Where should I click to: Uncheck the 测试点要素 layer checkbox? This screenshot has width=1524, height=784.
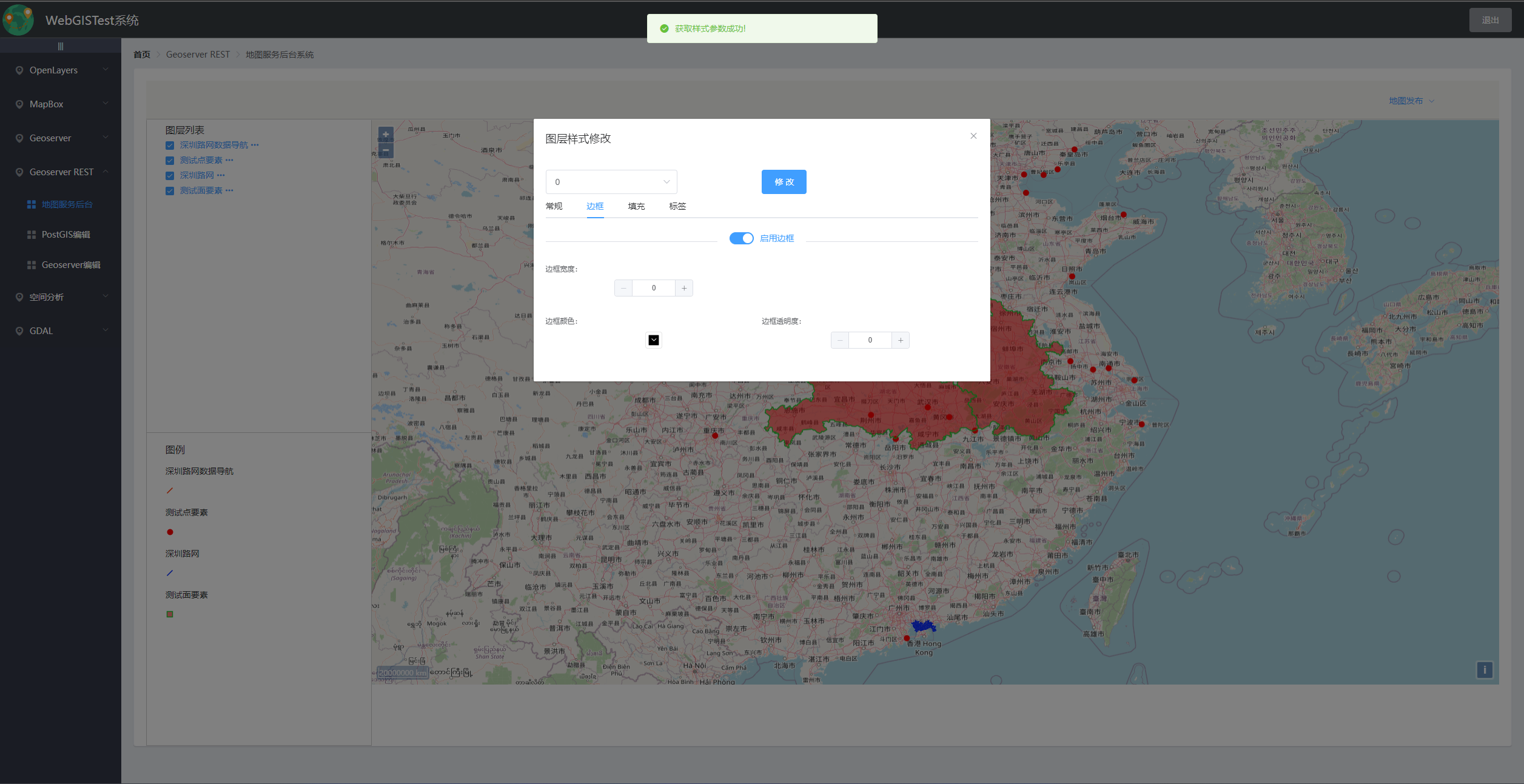click(170, 161)
